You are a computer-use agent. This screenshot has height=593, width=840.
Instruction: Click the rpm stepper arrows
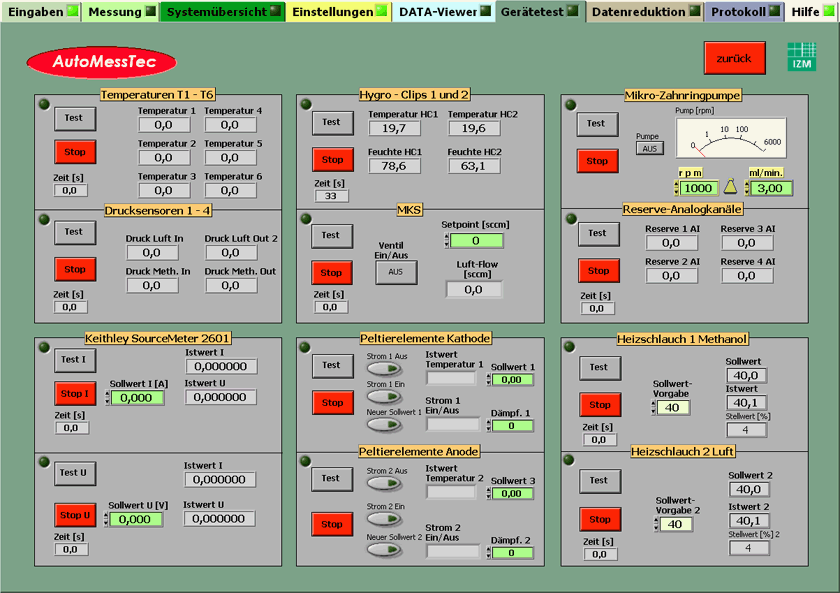click(676, 188)
